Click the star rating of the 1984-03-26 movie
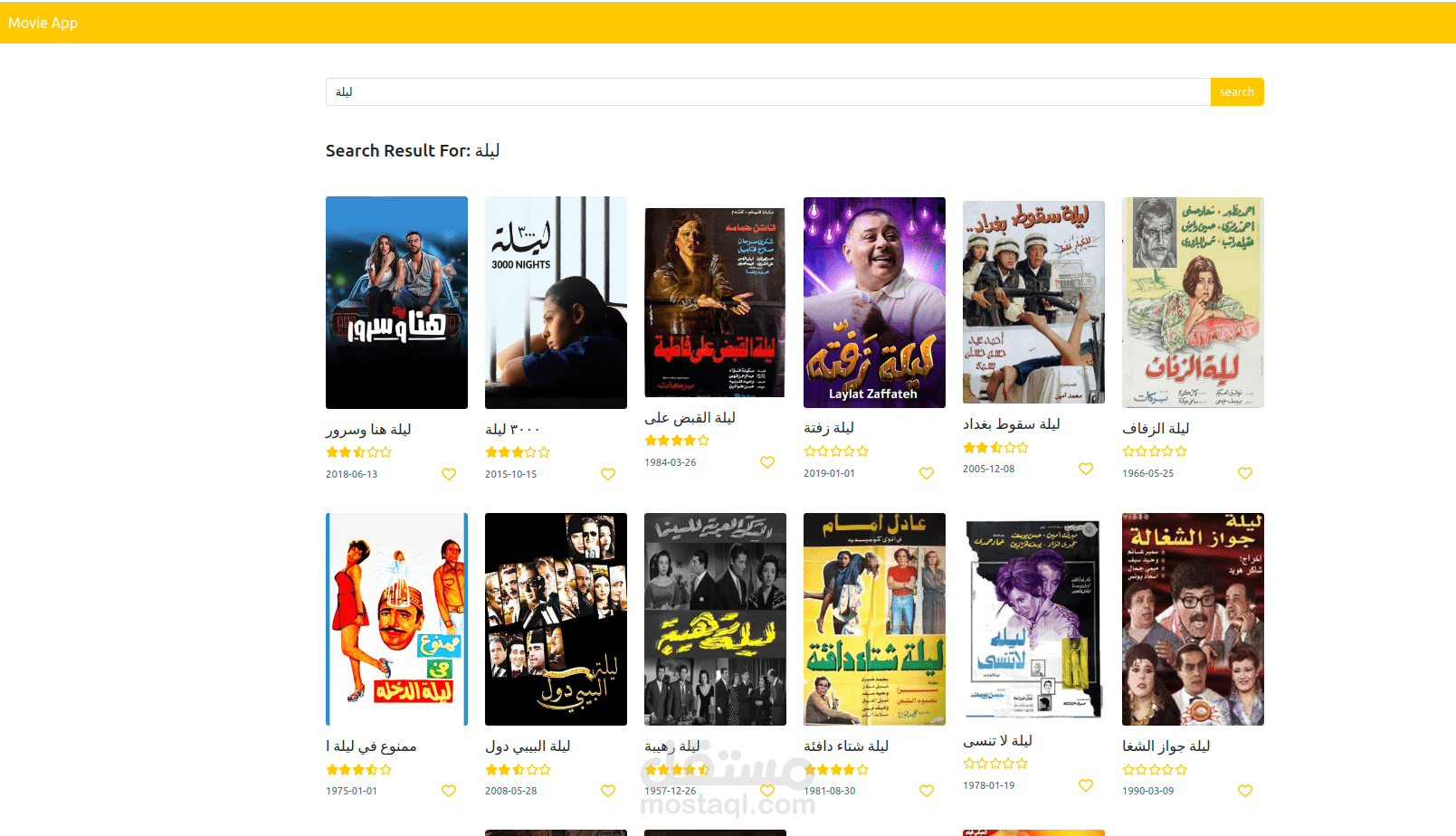1456x836 pixels. (x=677, y=441)
